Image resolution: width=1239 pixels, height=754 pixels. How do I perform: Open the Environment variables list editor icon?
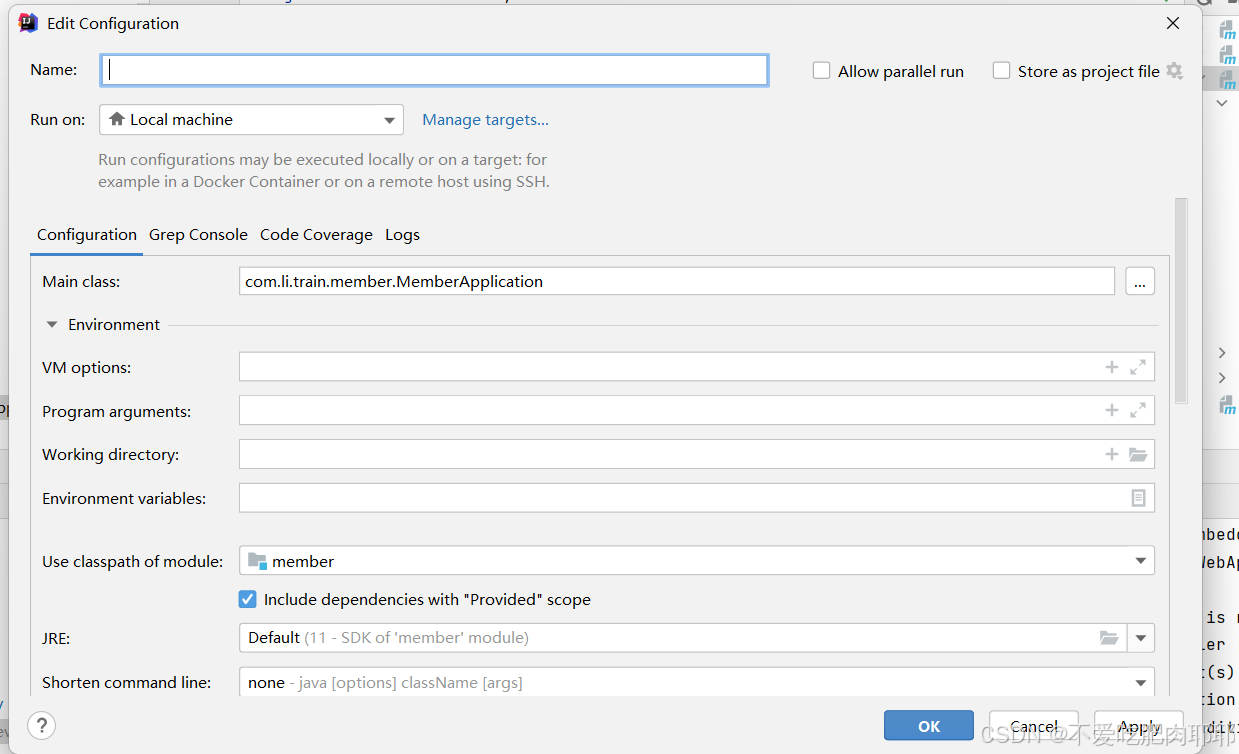pos(1137,497)
